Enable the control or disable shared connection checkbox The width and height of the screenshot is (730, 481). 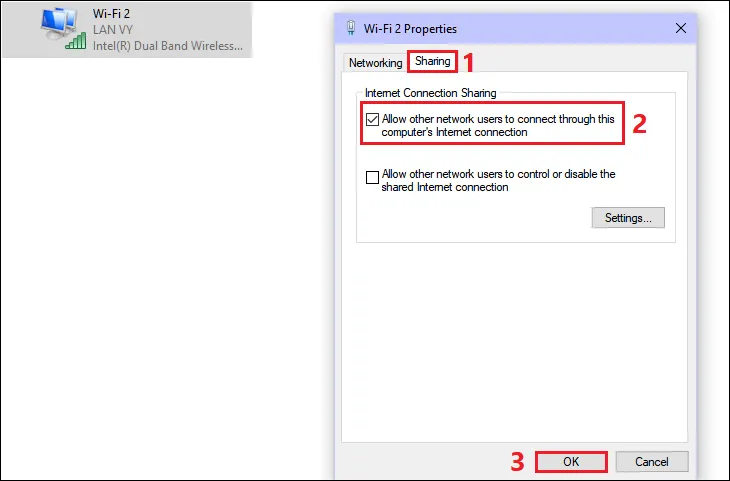tap(372, 177)
